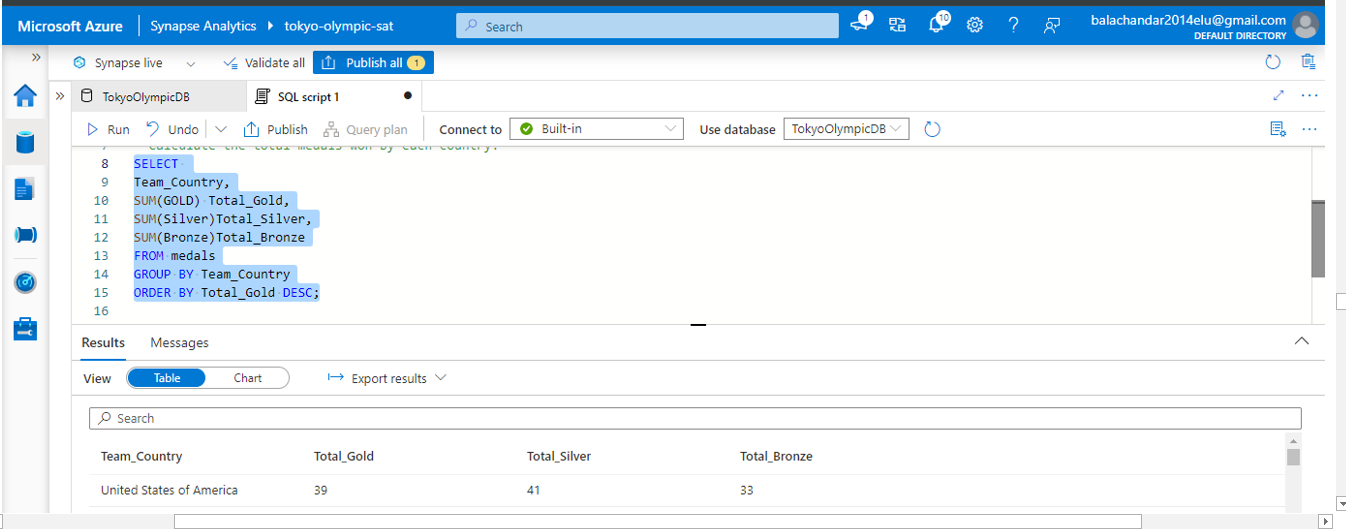Focus the top Search box
This screenshot has width=1346, height=530.
tap(647, 26)
